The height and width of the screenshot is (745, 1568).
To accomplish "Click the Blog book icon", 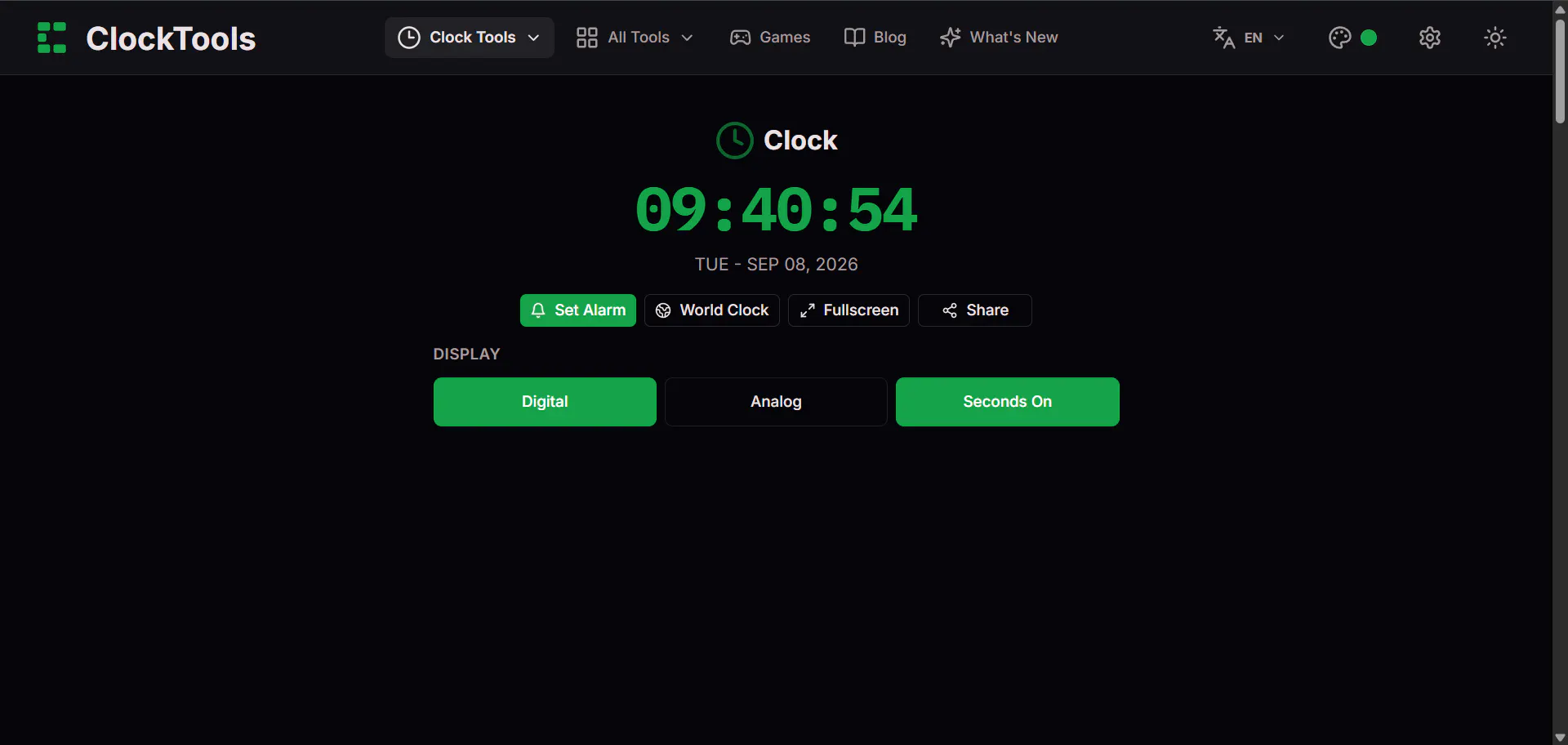I will 854,38.
